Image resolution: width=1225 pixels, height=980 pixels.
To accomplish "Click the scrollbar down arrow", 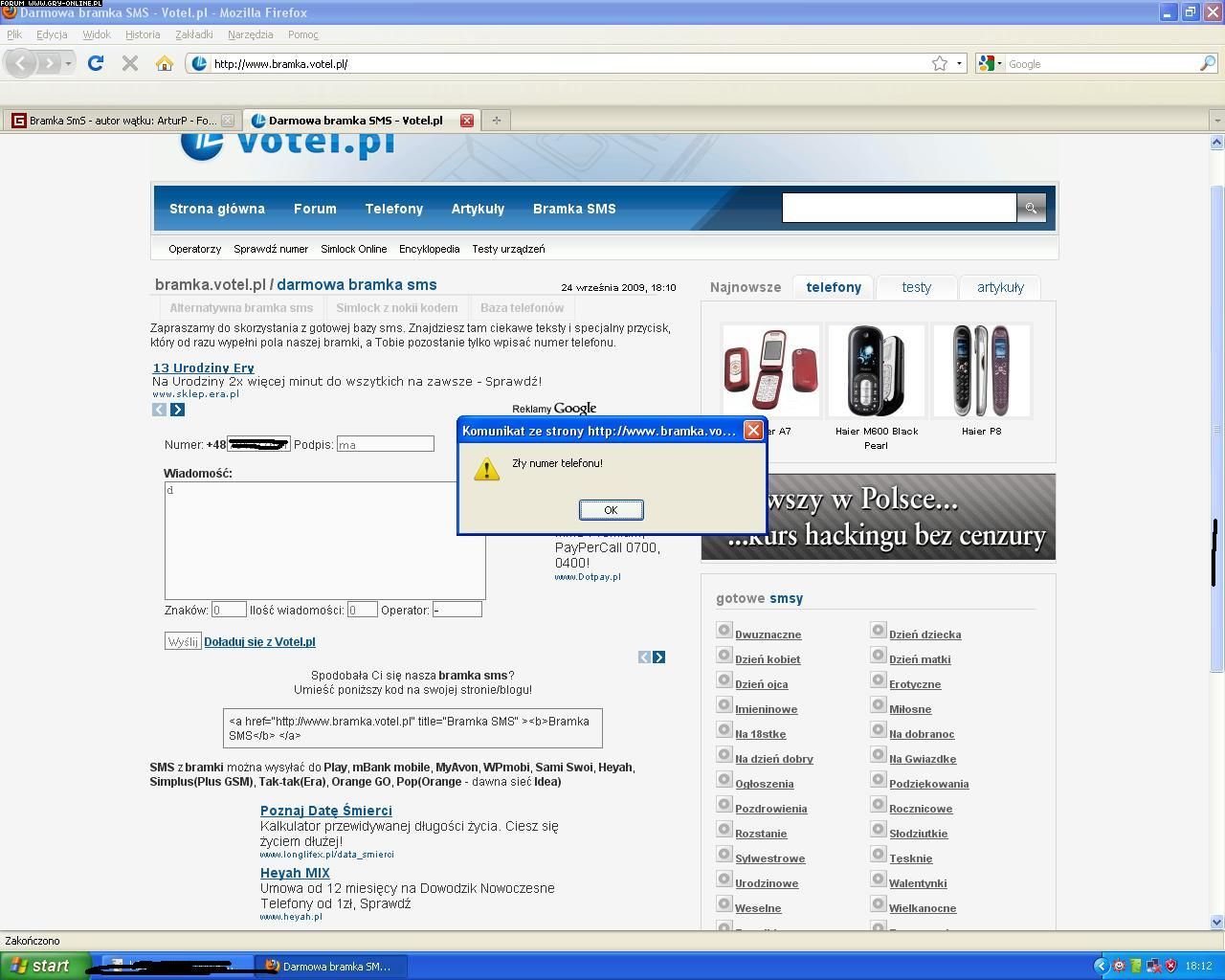I will [x=1217, y=923].
